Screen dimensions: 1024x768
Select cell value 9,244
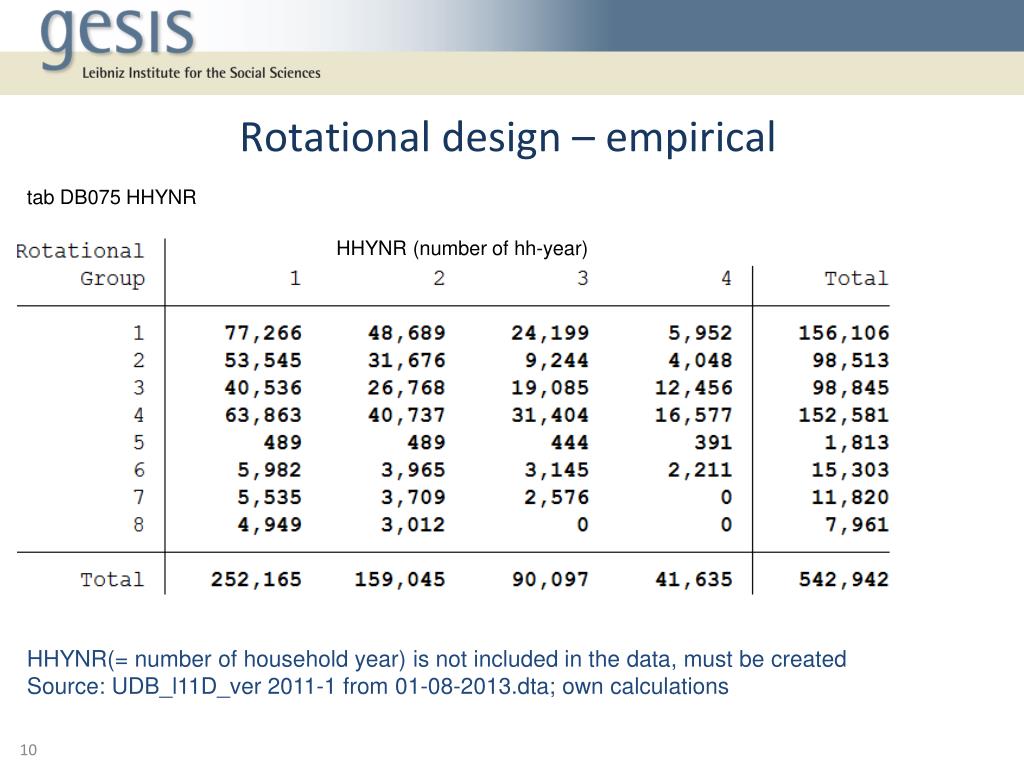[556, 360]
